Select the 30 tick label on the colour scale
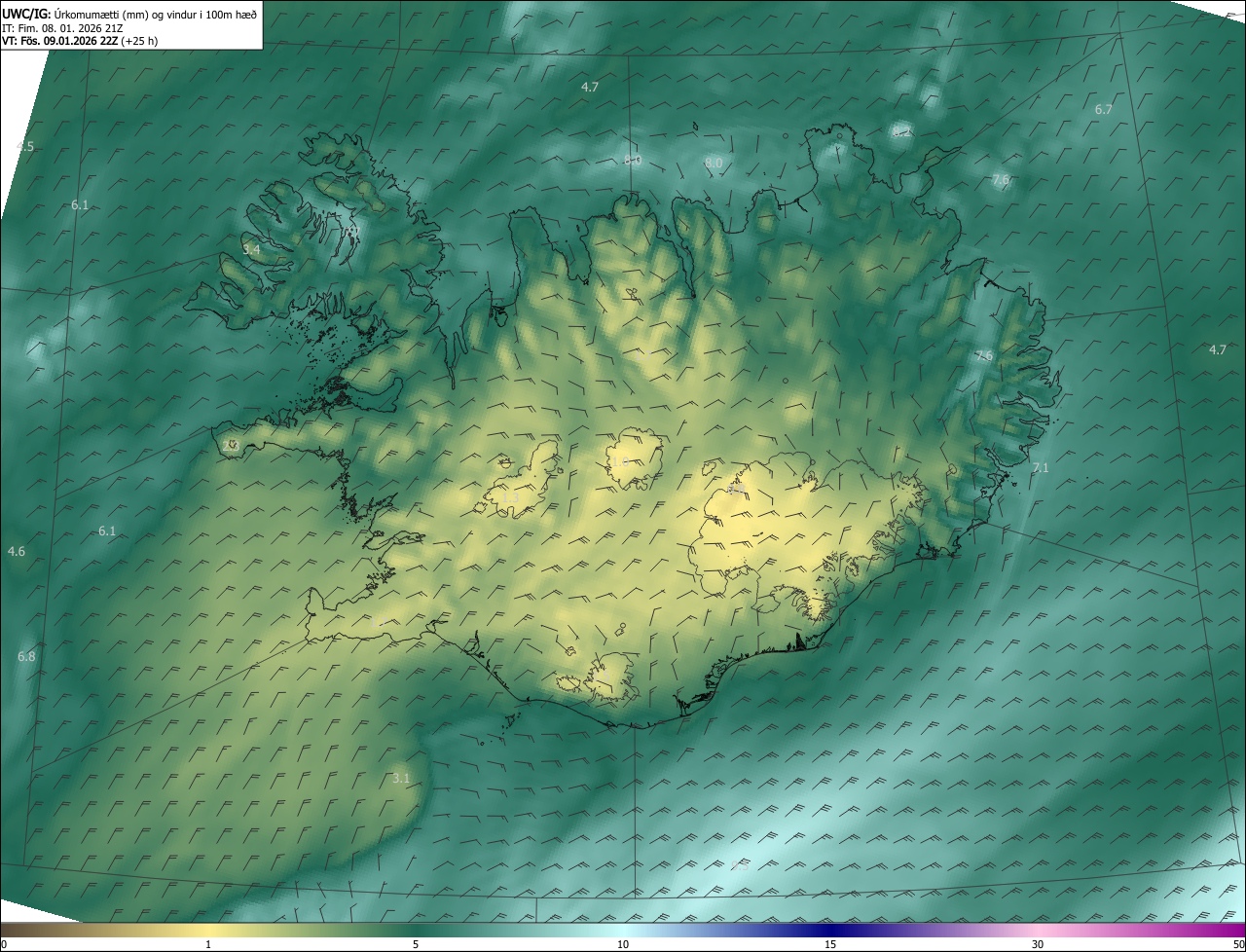 point(1038,945)
